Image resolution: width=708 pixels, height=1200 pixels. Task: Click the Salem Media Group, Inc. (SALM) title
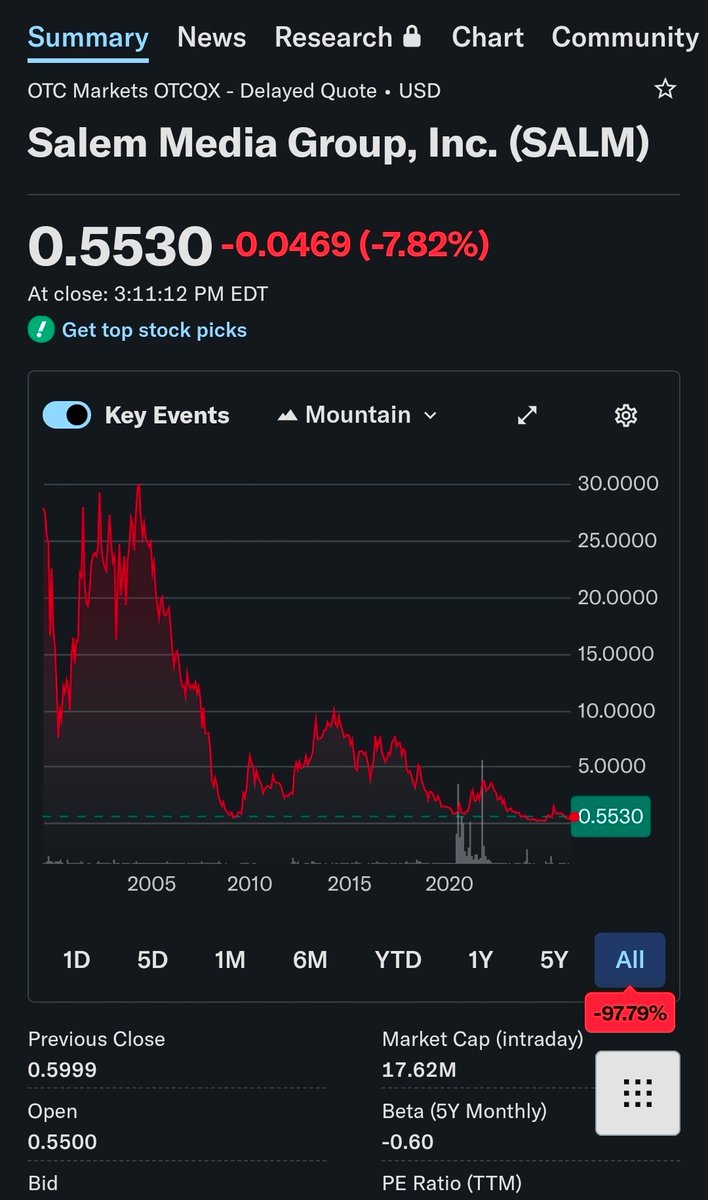tap(338, 143)
